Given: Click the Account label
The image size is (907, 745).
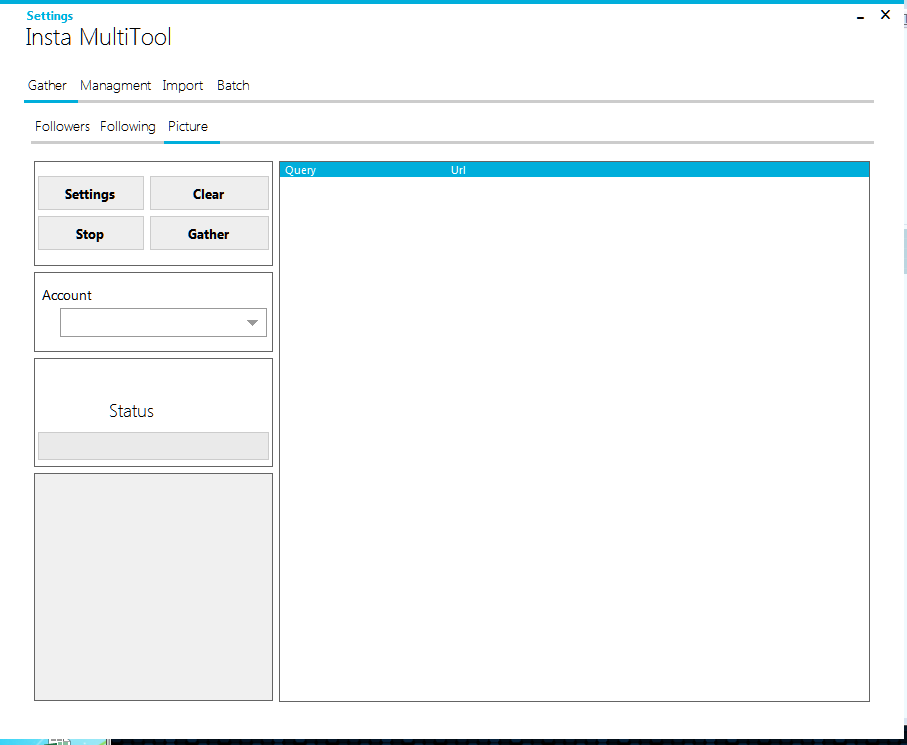Looking at the screenshot, I should 67,295.
